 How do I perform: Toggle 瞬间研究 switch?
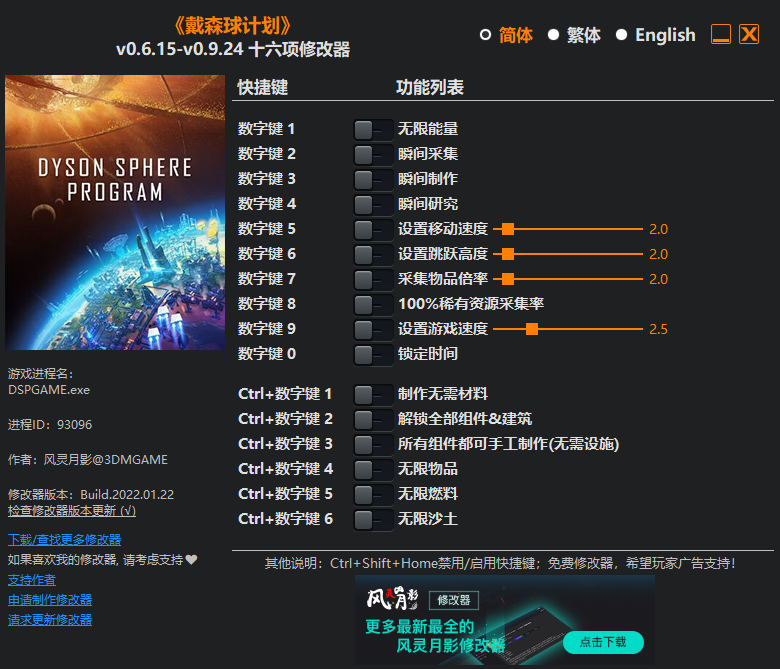click(373, 204)
